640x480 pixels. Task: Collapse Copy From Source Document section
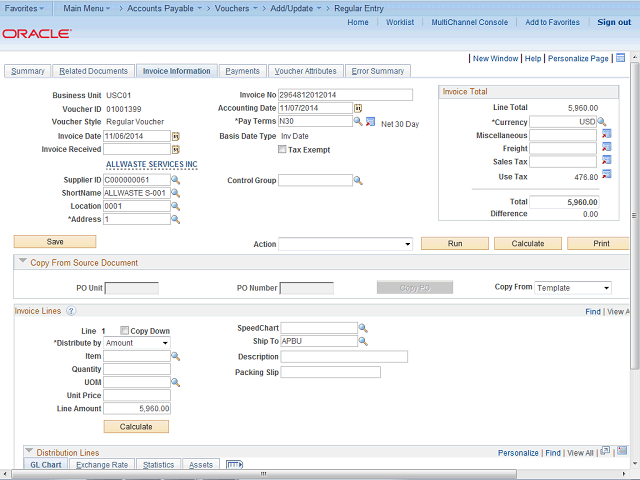click(23, 263)
